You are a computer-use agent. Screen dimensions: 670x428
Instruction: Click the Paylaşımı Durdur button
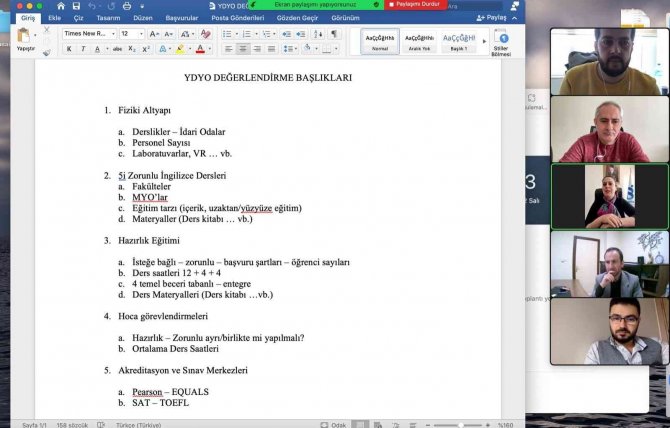click(417, 5)
